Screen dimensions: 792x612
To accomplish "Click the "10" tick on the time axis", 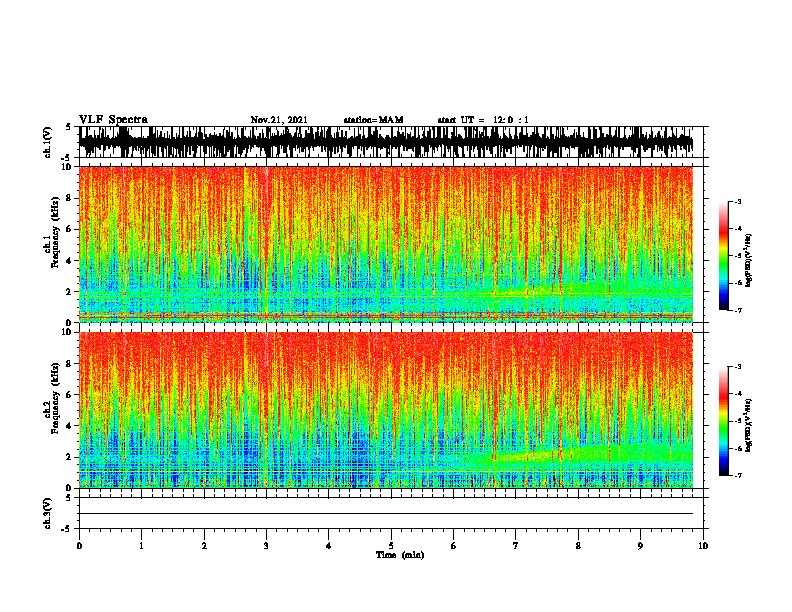I will click(x=703, y=545).
